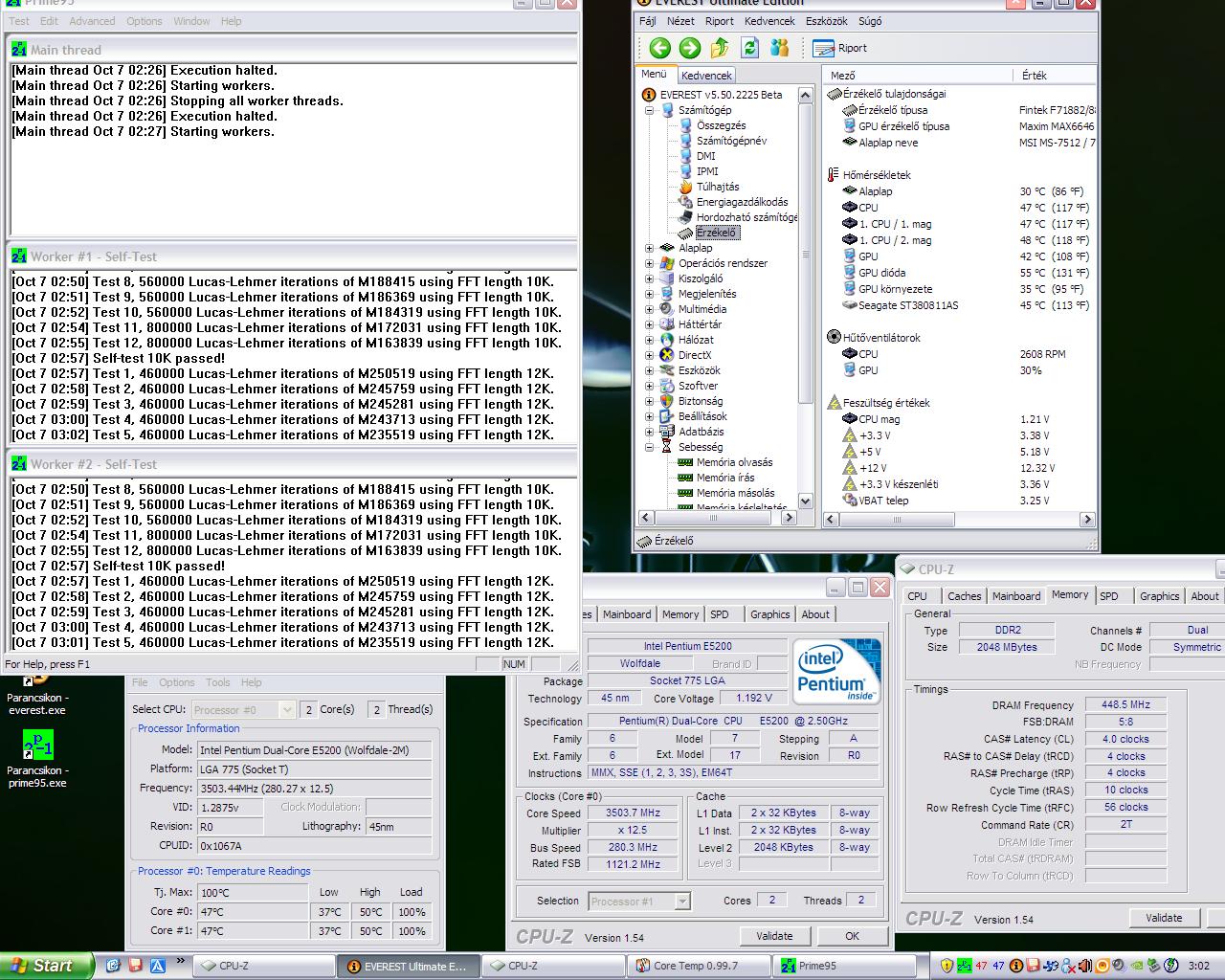Select Energiagazdálkodás in the EVEREST tree
This screenshot has height=980, width=1225.
[x=742, y=202]
